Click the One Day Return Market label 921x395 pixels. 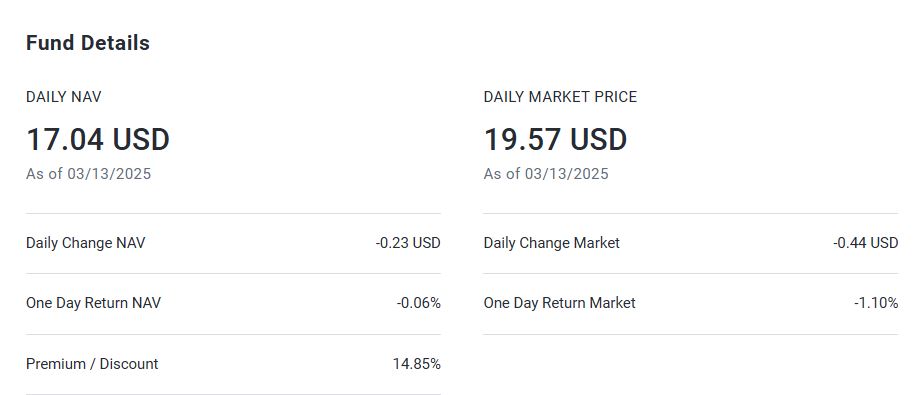[x=559, y=303]
